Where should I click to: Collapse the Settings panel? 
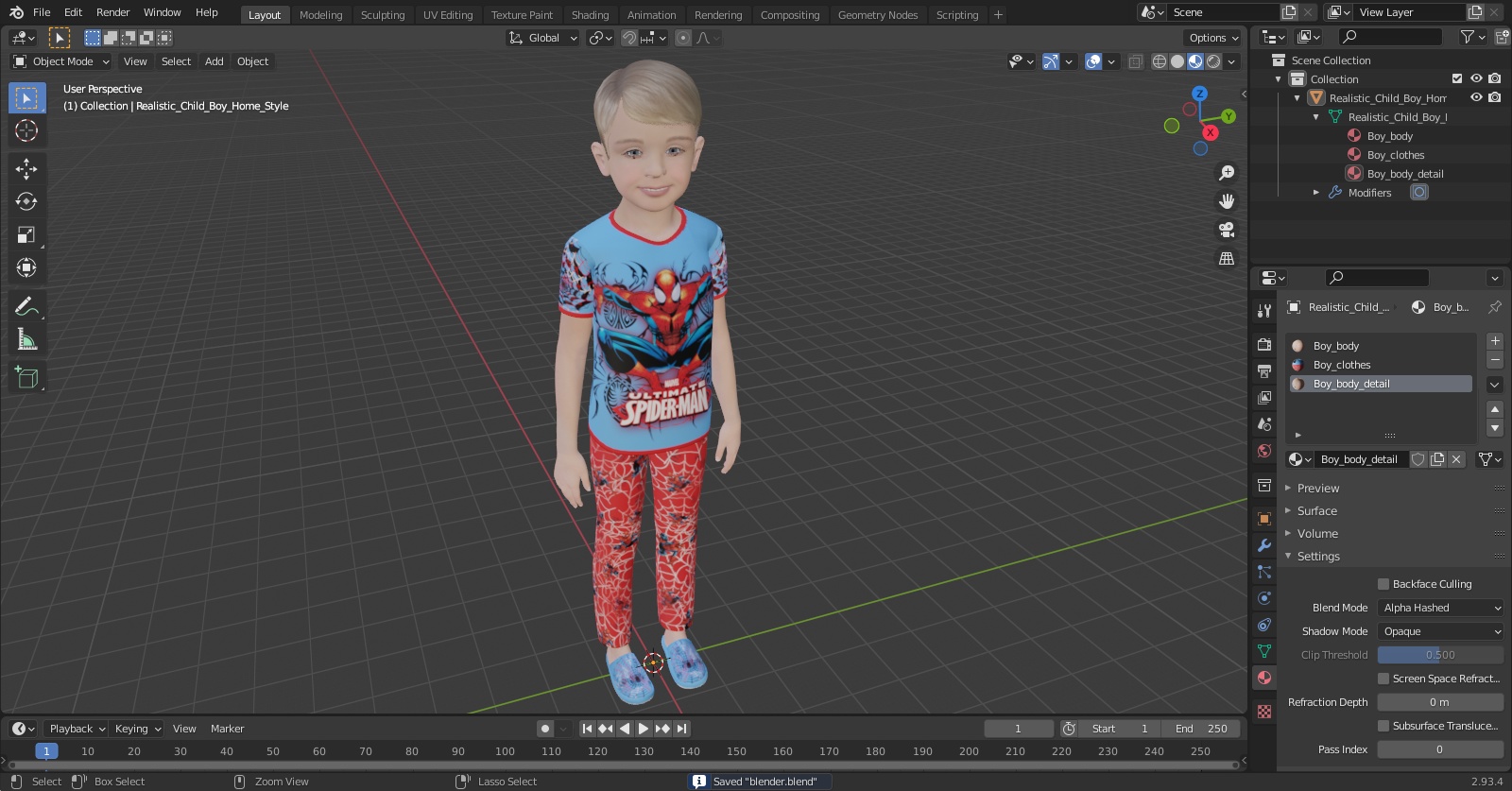(x=1318, y=557)
